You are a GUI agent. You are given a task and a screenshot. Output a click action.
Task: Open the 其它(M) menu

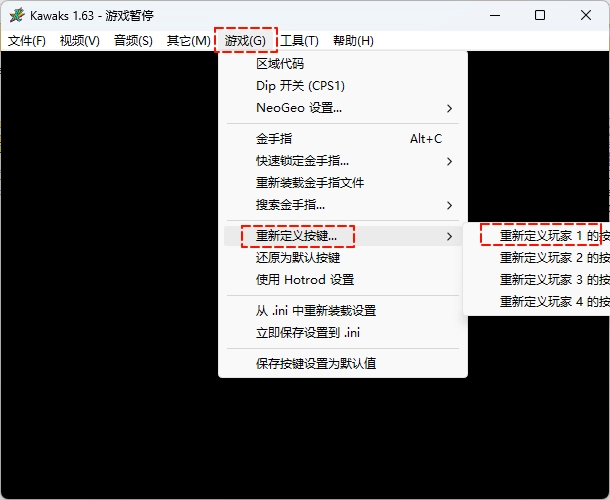pyautogui.click(x=188, y=40)
